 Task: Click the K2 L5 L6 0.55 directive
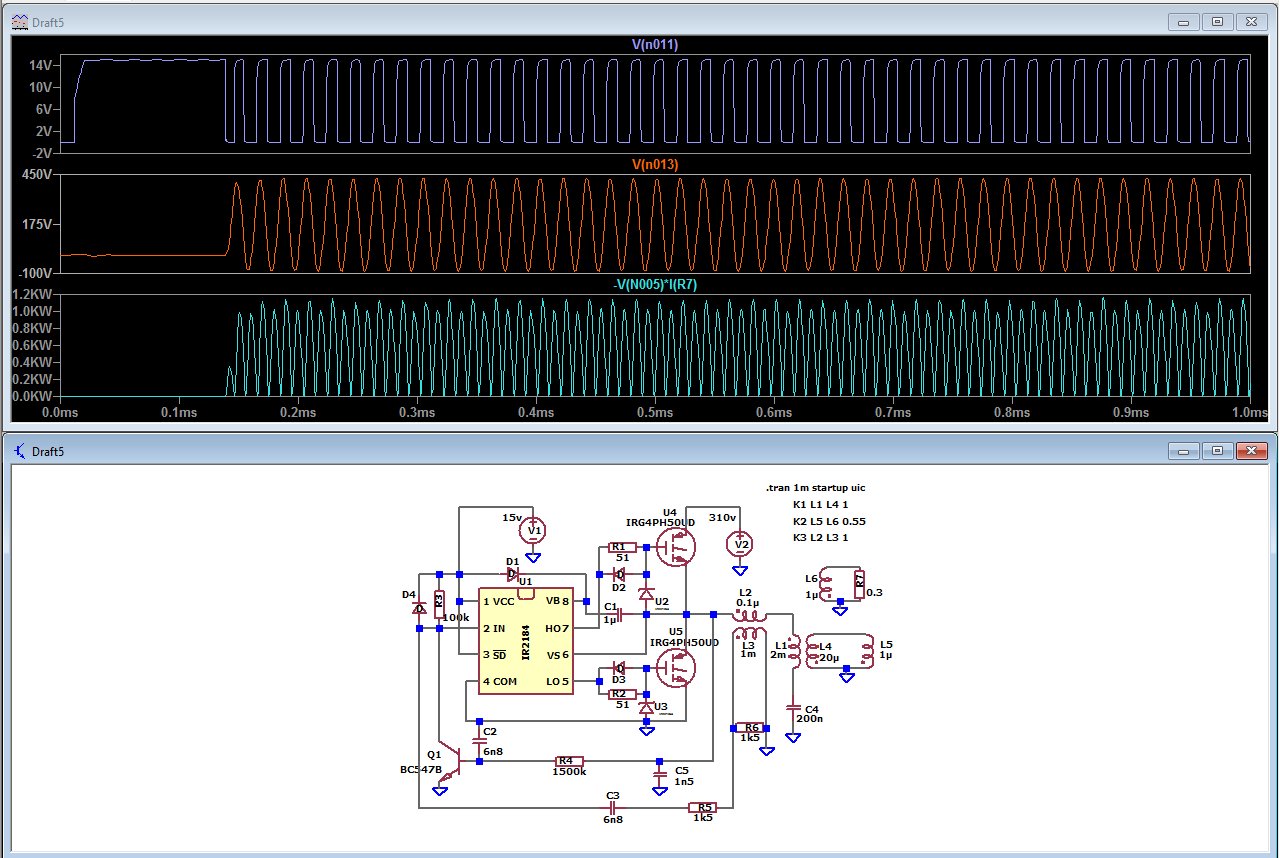828,521
